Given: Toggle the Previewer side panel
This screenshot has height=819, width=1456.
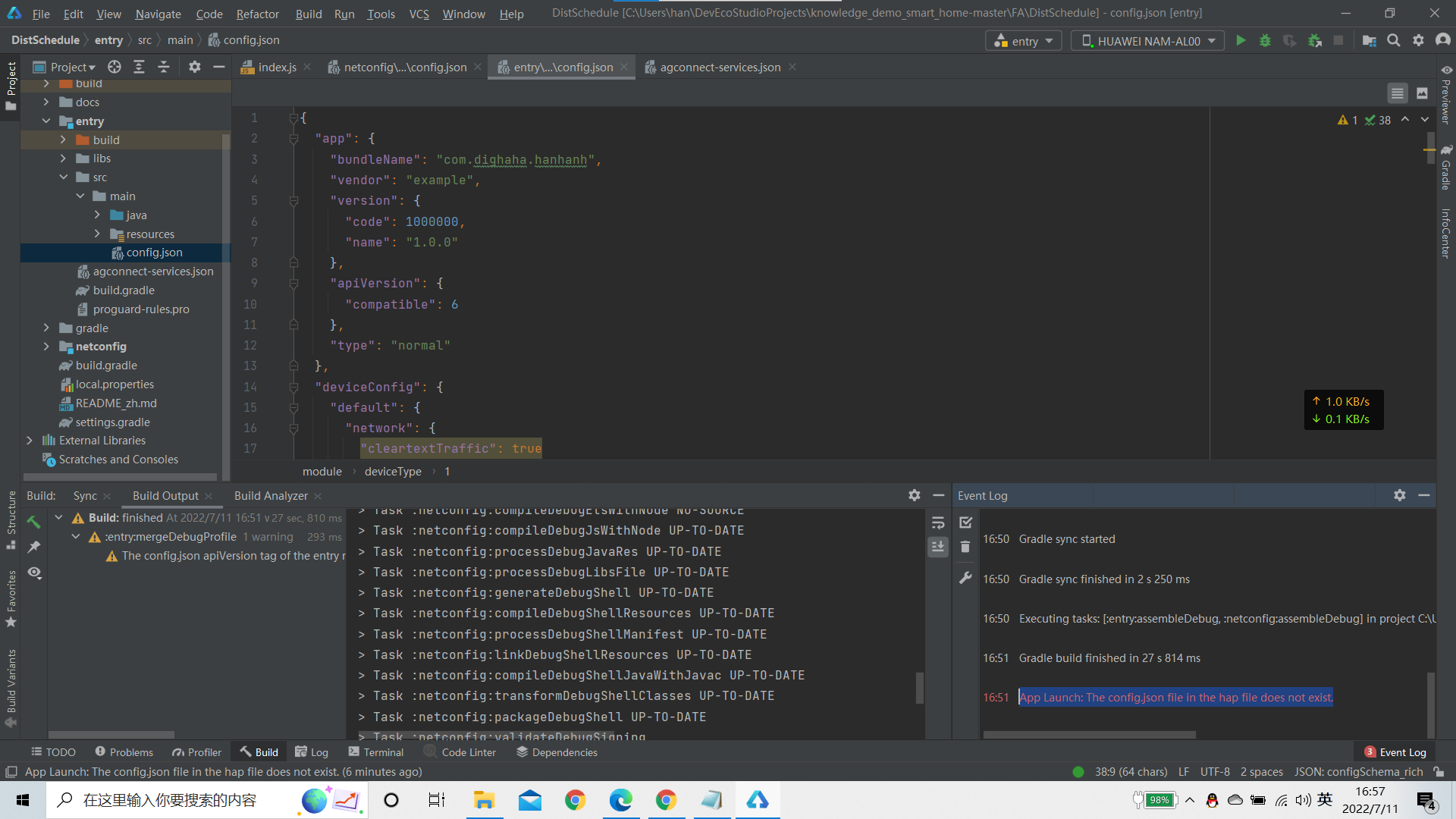Looking at the screenshot, I should (1446, 95).
